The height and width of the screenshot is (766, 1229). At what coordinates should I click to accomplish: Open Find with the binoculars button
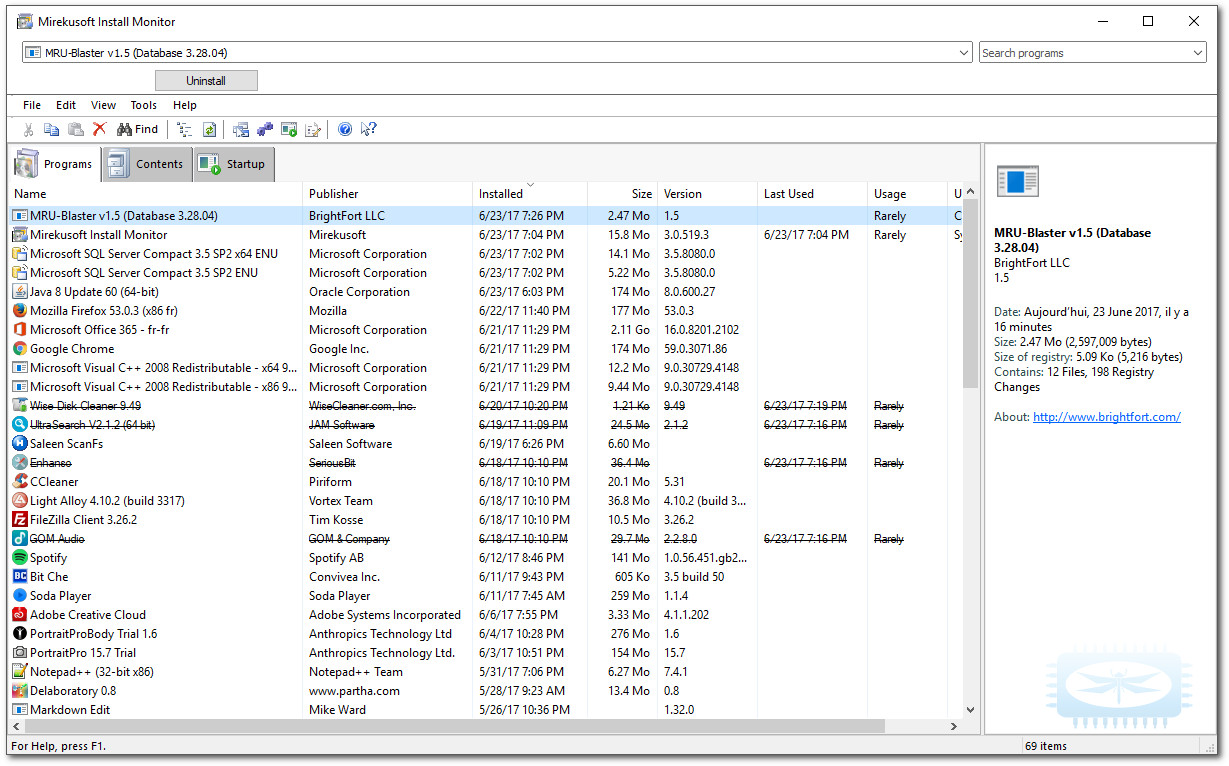[138, 129]
